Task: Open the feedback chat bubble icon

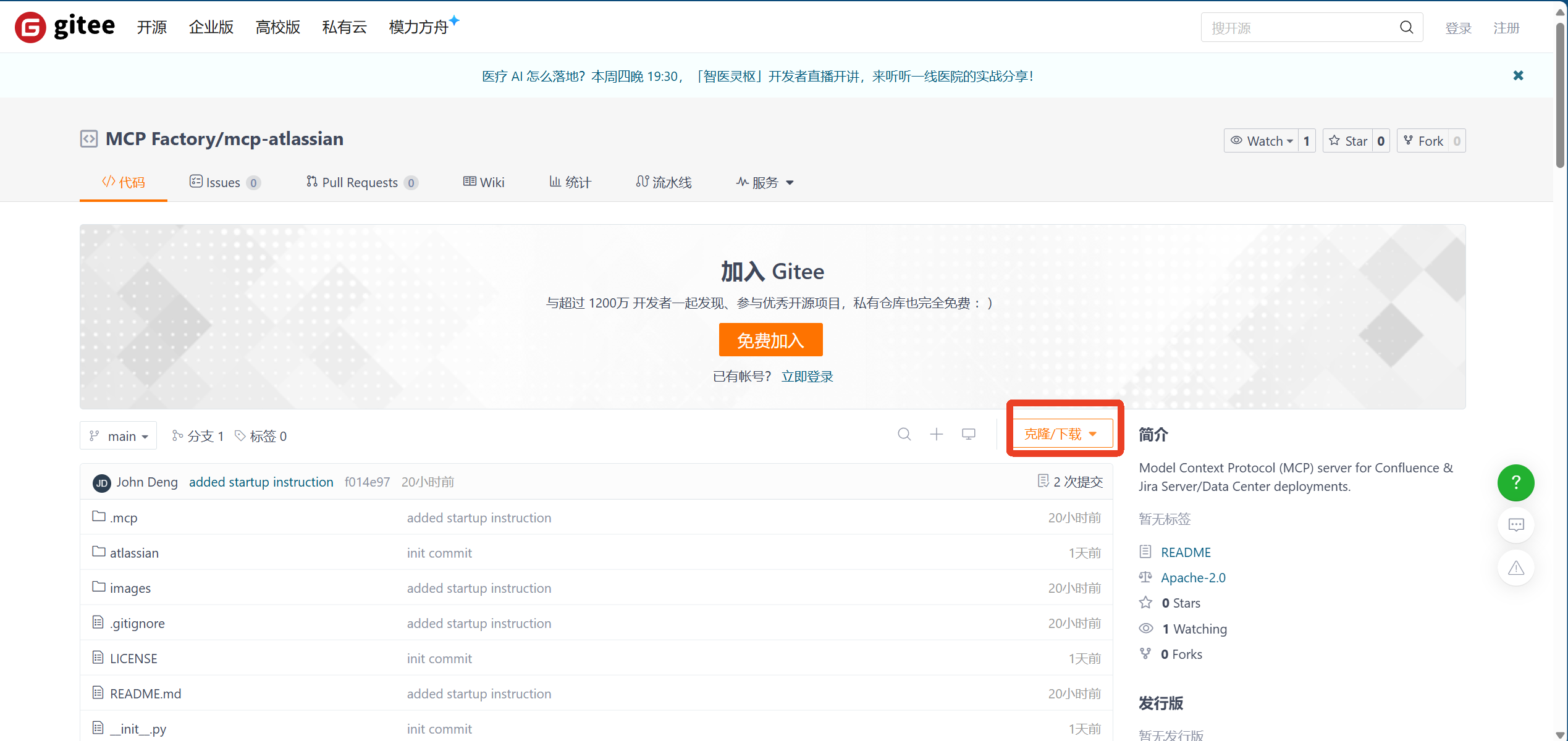Action: (x=1515, y=525)
